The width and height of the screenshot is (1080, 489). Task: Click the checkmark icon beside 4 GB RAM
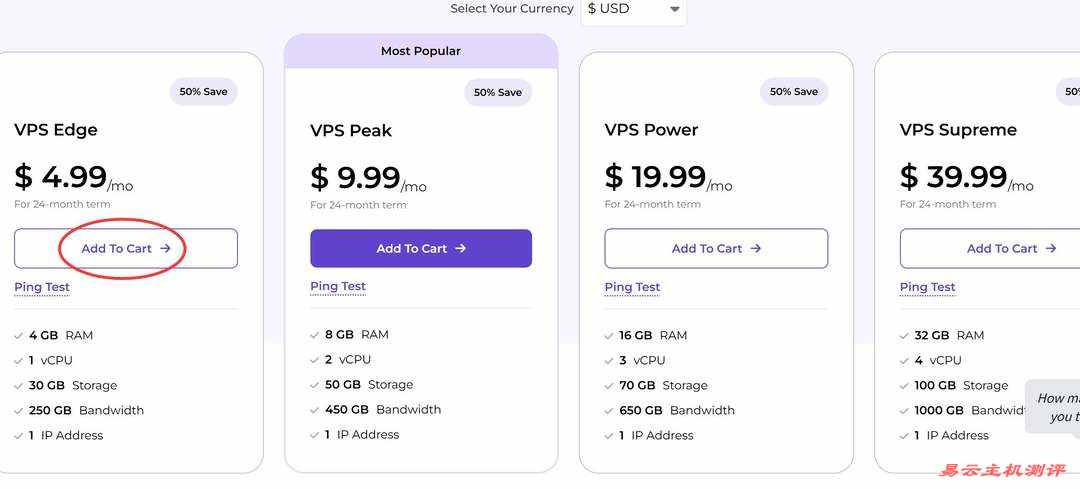pos(19,336)
